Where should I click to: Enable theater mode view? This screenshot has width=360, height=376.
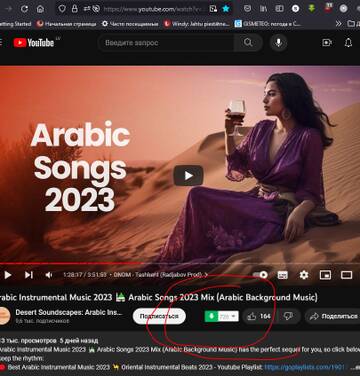pyautogui.click(x=346, y=275)
